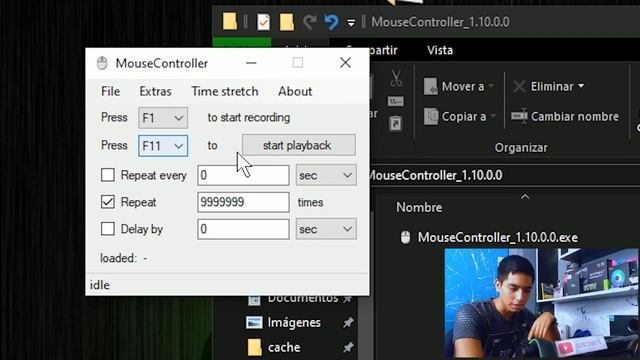Open the Extras menu
The image size is (640, 360).
click(156, 91)
